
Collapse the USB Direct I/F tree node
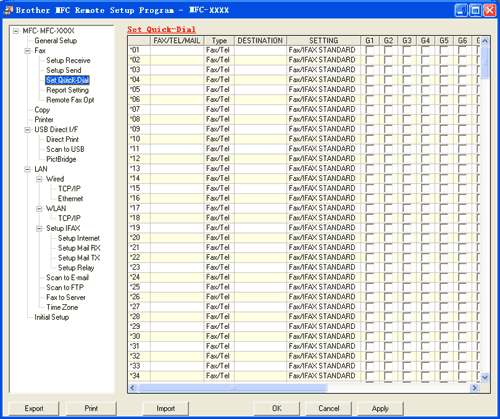(27, 130)
